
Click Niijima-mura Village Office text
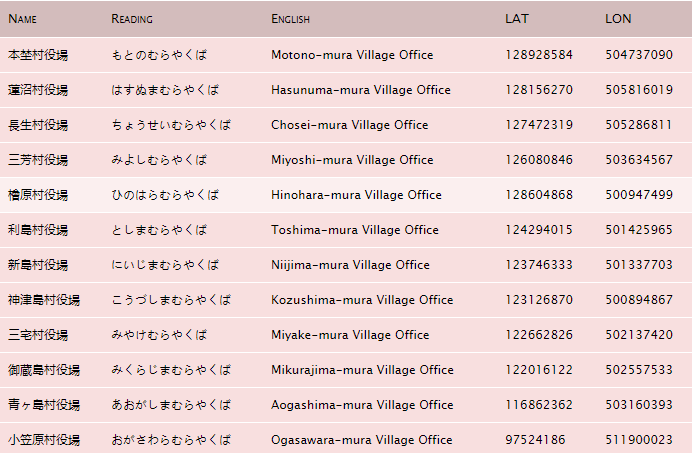tap(350, 265)
